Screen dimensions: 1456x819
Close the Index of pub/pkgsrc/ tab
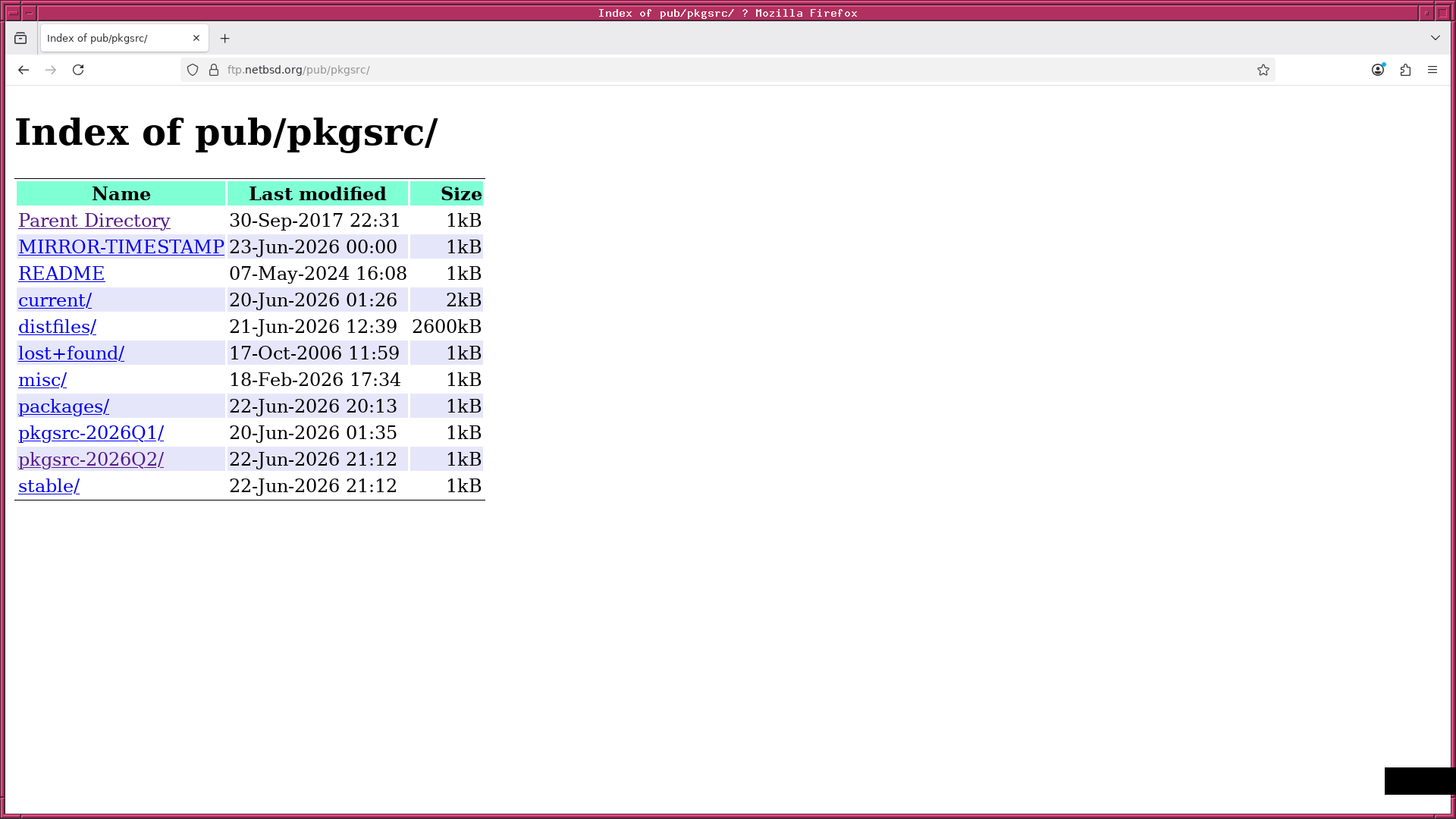tap(196, 38)
